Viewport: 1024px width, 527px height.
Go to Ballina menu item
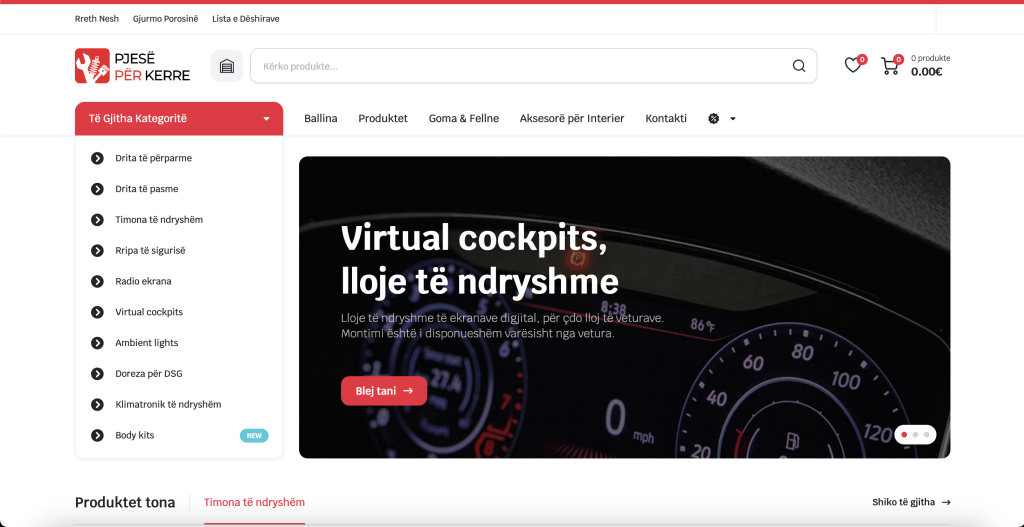321,118
